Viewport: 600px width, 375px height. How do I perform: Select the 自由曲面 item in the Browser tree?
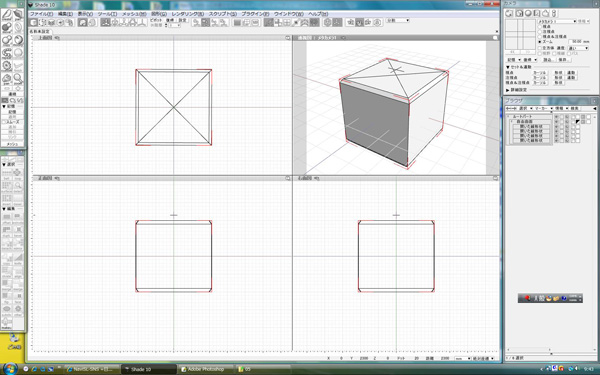(x=524, y=122)
